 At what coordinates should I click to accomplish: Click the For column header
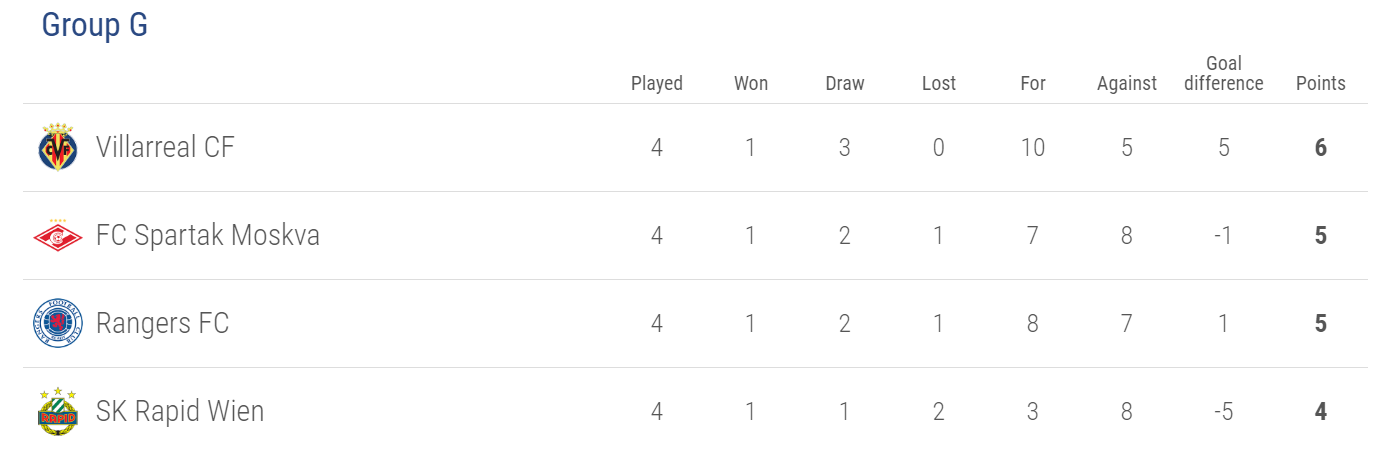pos(1033,84)
